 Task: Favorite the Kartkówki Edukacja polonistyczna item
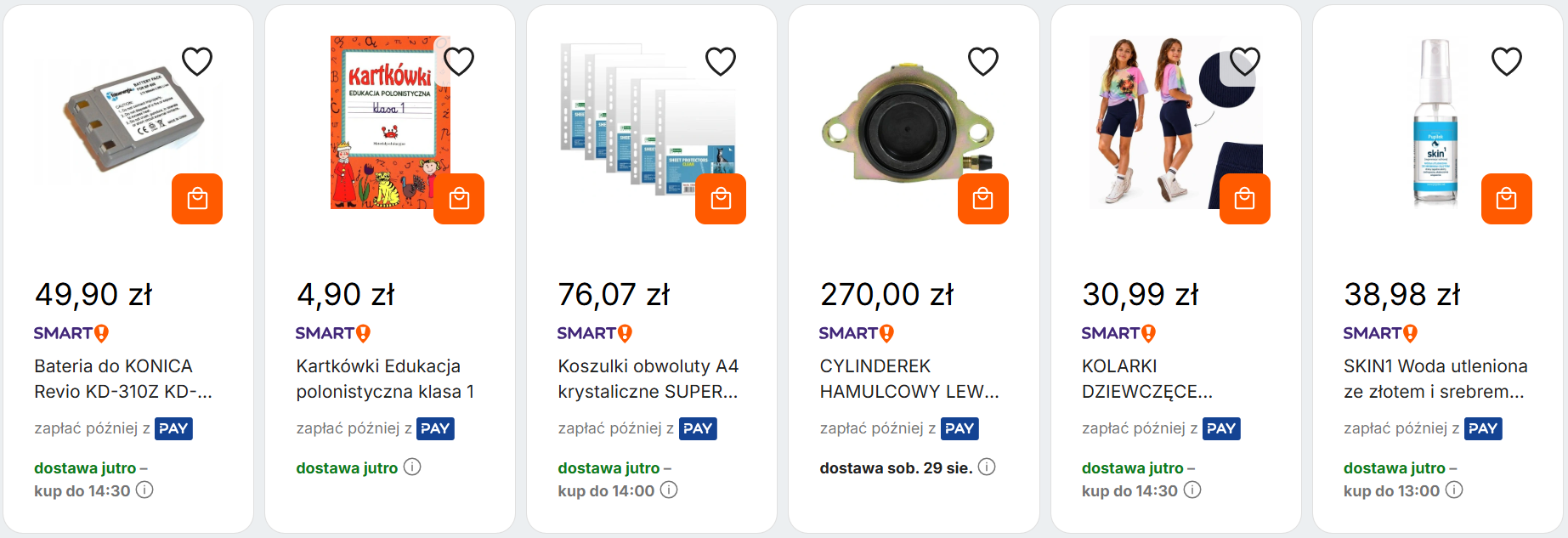coord(459,61)
